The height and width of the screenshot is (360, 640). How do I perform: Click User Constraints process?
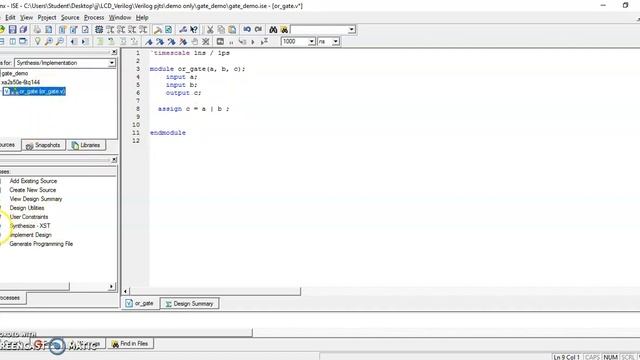[29, 217]
